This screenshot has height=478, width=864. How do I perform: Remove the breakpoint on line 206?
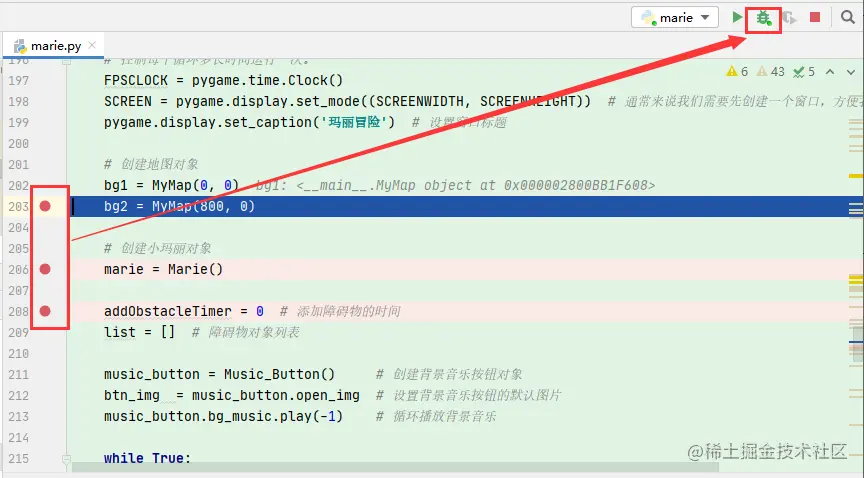tap(45, 269)
